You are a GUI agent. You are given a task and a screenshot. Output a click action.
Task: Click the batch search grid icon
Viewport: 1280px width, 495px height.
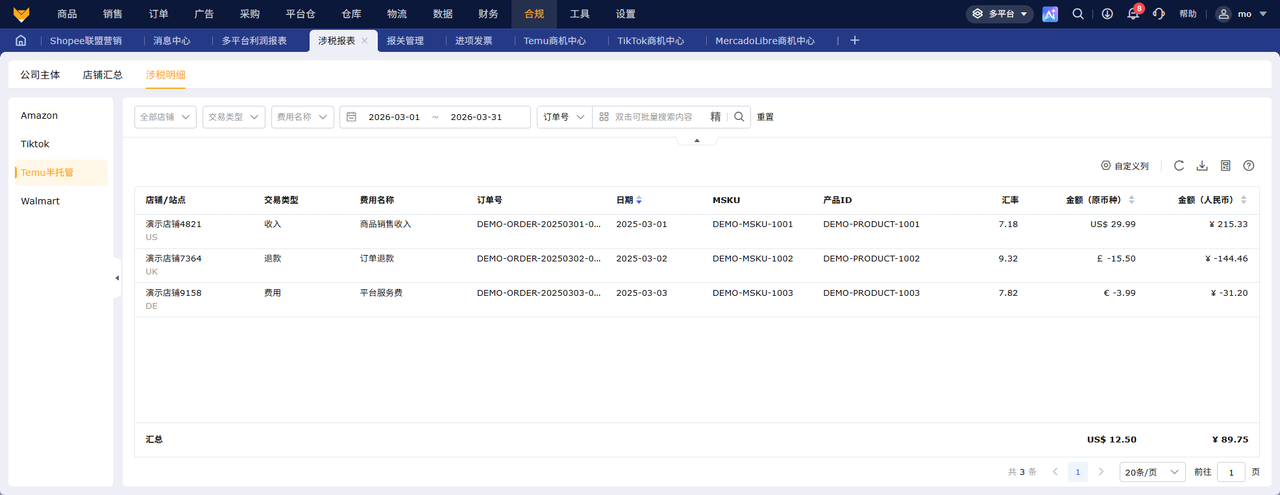604,117
